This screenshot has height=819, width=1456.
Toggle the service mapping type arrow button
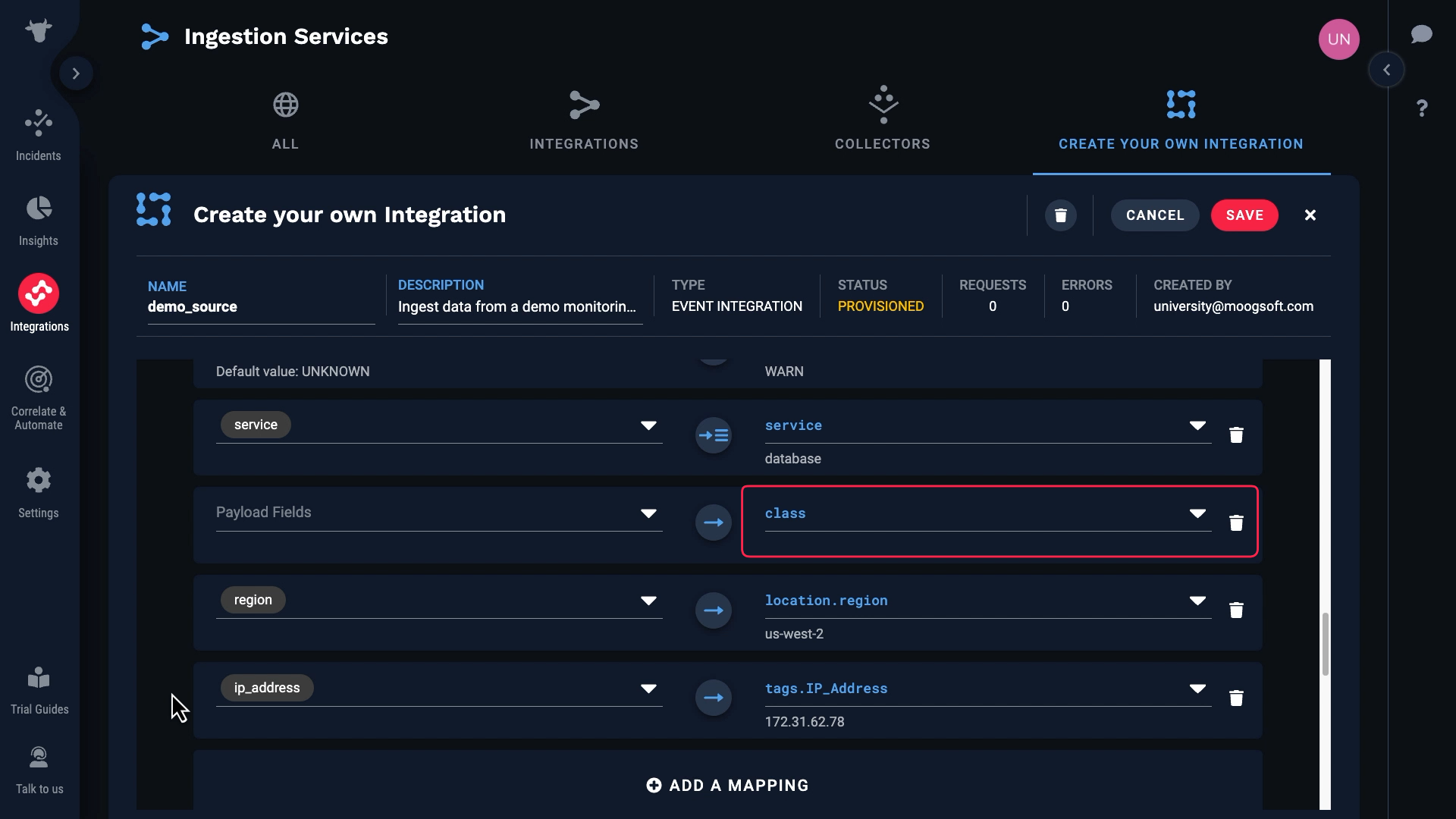coord(713,436)
